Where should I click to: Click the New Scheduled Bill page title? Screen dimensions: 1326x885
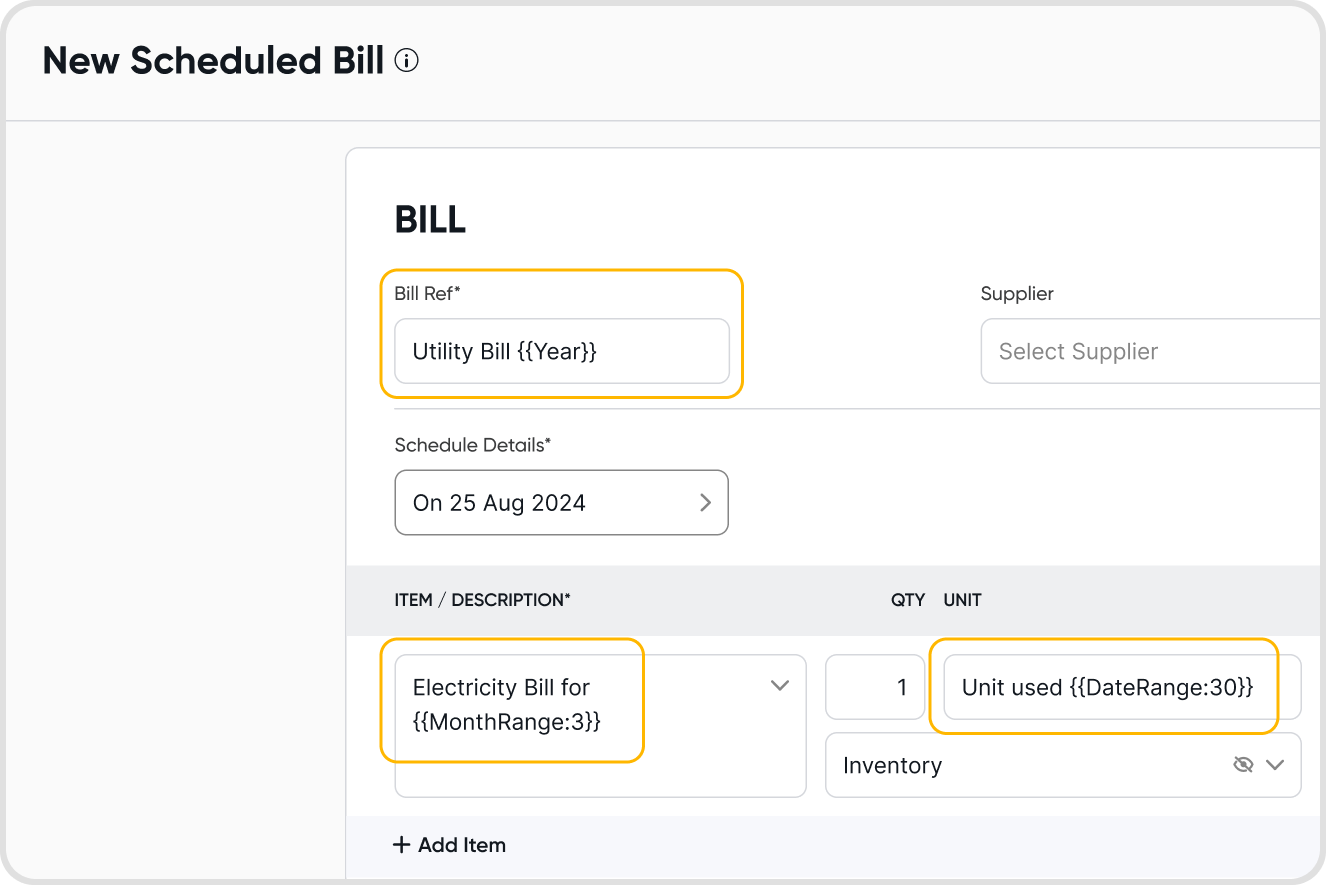[x=213, y=61]
